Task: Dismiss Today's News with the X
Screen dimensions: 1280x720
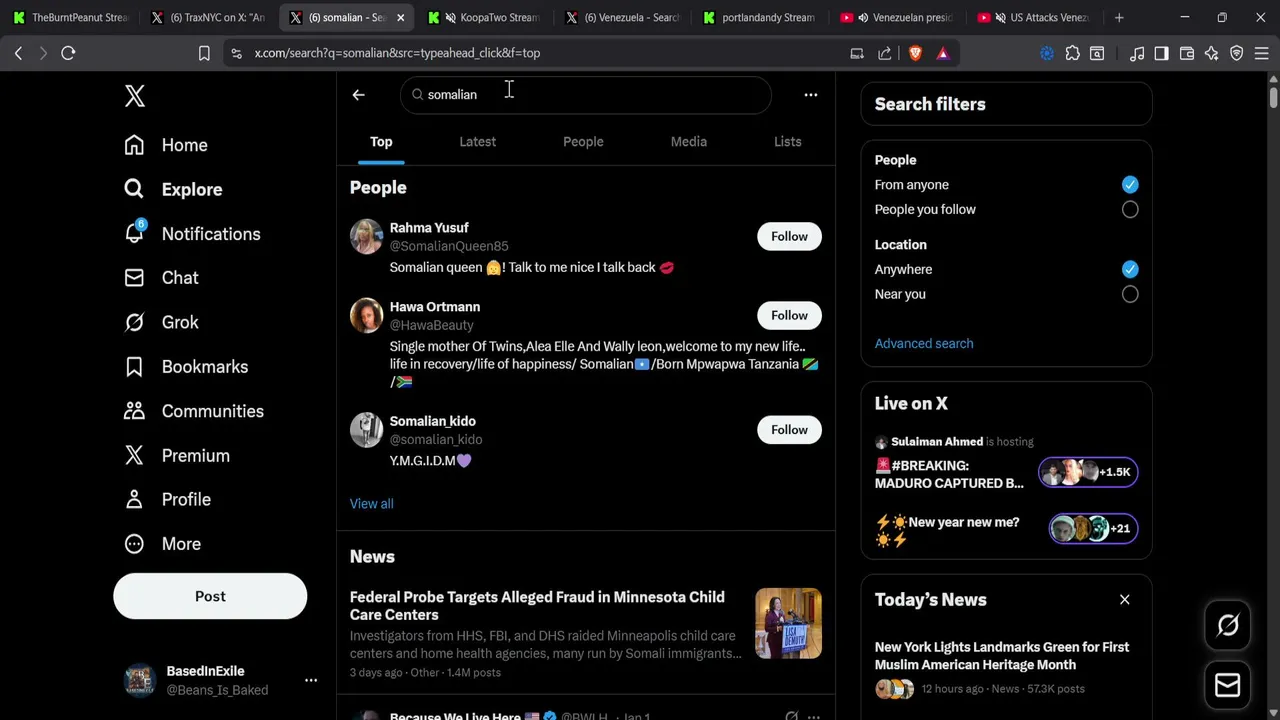Action: point(1124,600)
